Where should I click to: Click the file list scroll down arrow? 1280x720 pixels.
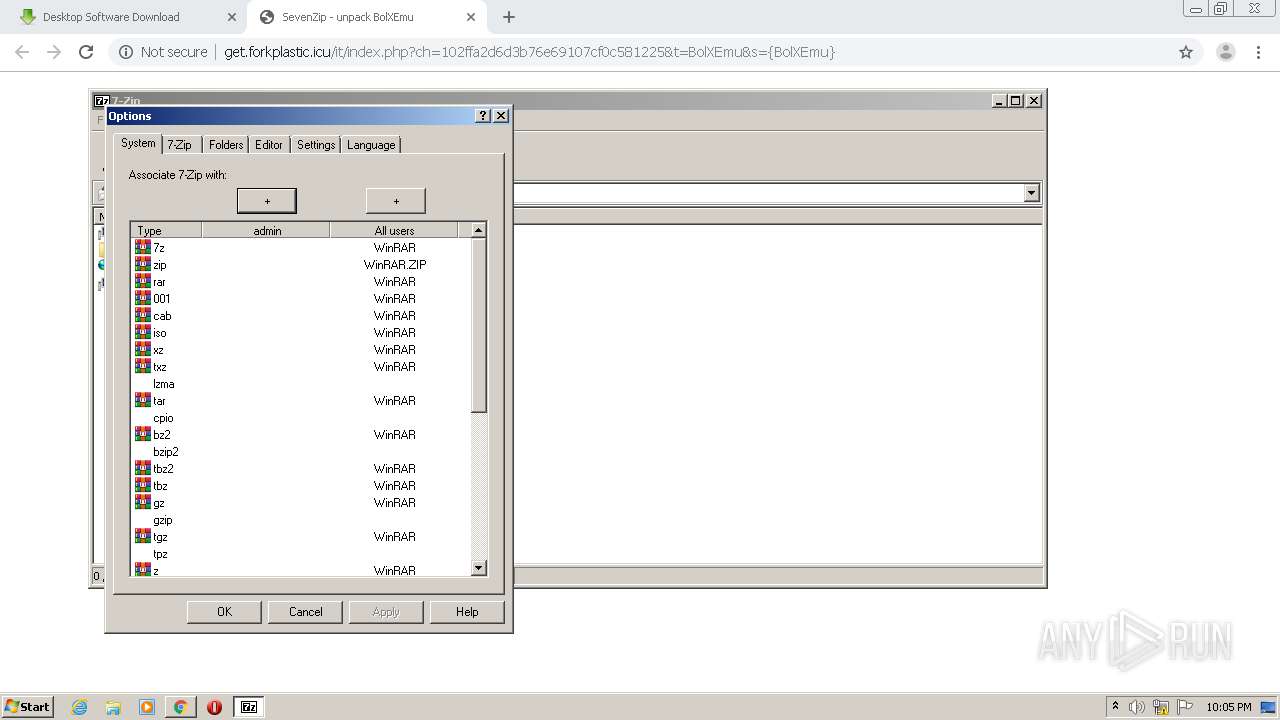coord(479,568)
